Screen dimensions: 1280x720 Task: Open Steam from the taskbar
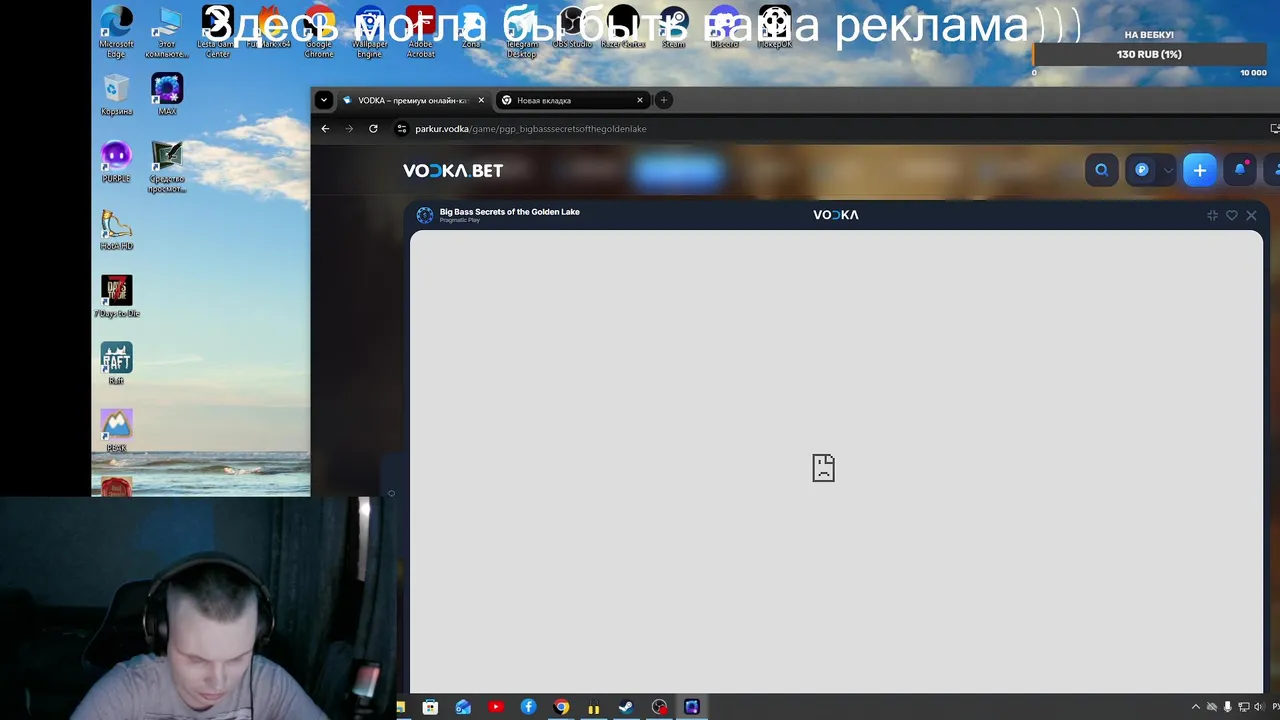626,707
